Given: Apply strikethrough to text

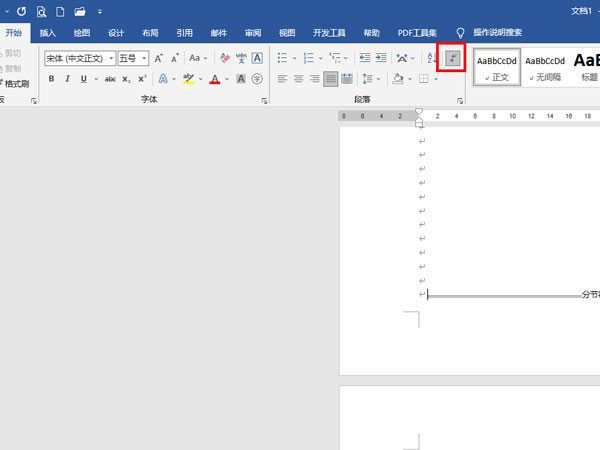Looking at the screenshot, I should tap(110, 79).
